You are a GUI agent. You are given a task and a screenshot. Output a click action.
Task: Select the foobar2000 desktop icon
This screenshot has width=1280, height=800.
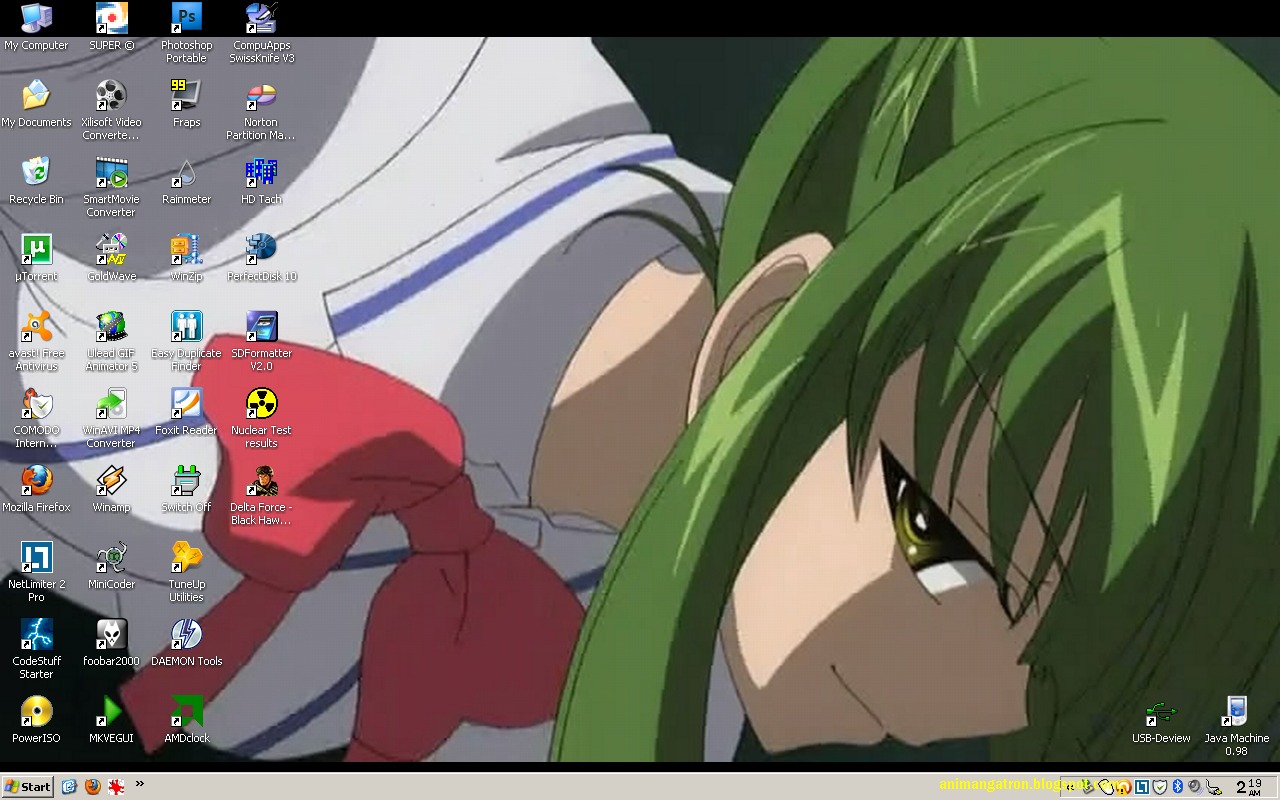(x=111, y=643)
